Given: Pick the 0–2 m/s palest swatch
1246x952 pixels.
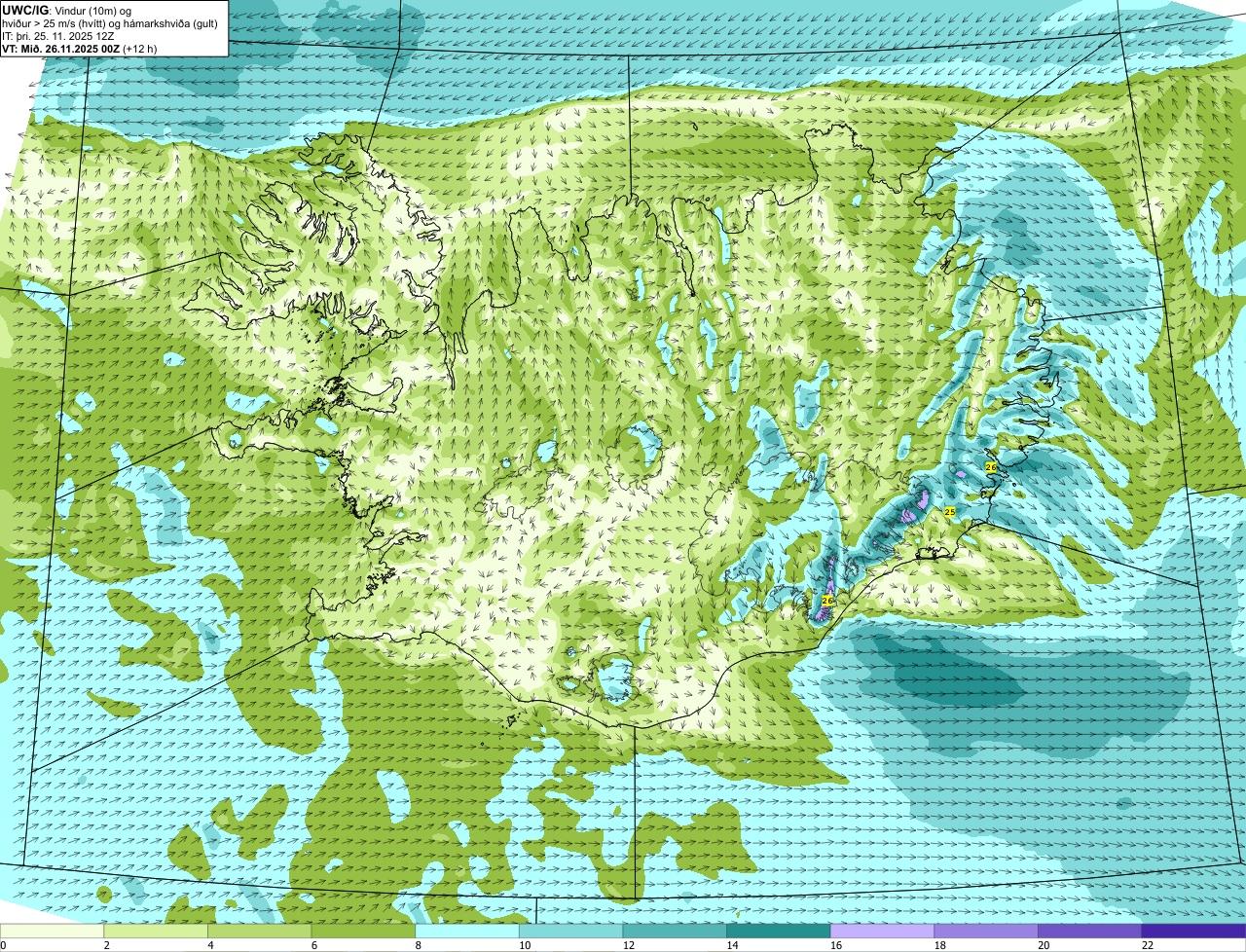Looking at the screenshot, I should [x=52, y=931].
